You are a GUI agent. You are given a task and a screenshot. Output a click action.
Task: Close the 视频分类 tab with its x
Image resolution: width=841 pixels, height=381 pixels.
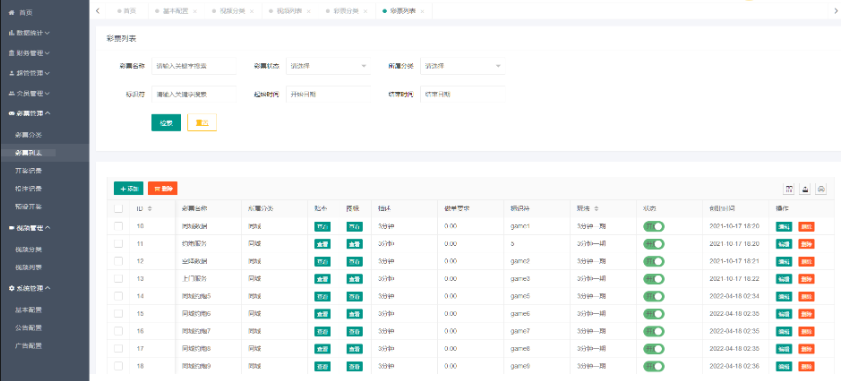click(252, 11)
